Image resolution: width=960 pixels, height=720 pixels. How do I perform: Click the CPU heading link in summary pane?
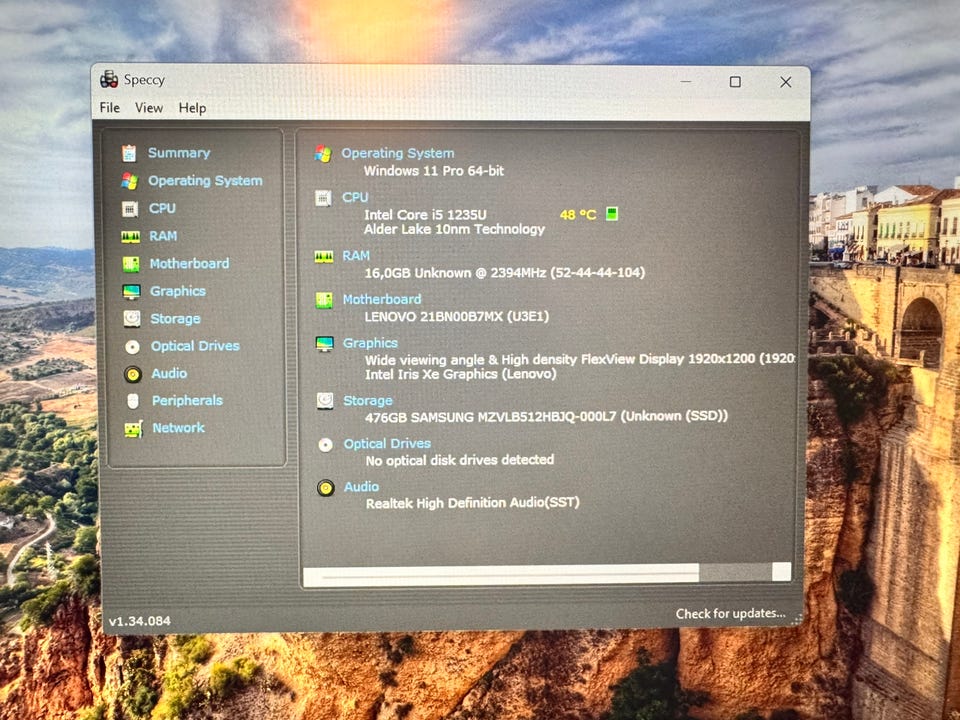355,197
